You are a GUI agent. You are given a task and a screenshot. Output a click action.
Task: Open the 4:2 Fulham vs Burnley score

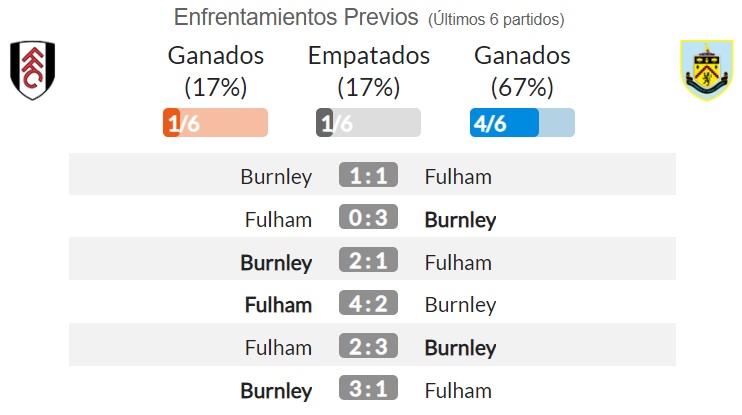click(368, 303)
